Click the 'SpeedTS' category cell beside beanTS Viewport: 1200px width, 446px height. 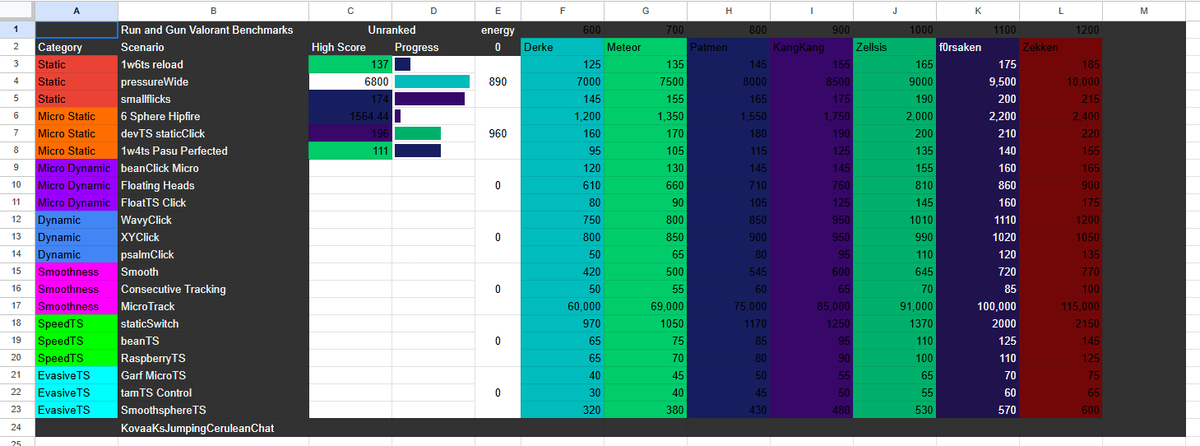75,341
